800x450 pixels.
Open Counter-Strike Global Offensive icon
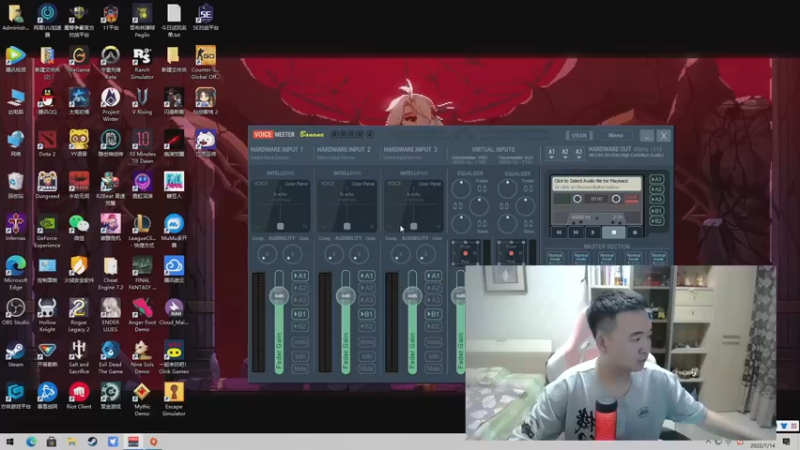(205, 62)
